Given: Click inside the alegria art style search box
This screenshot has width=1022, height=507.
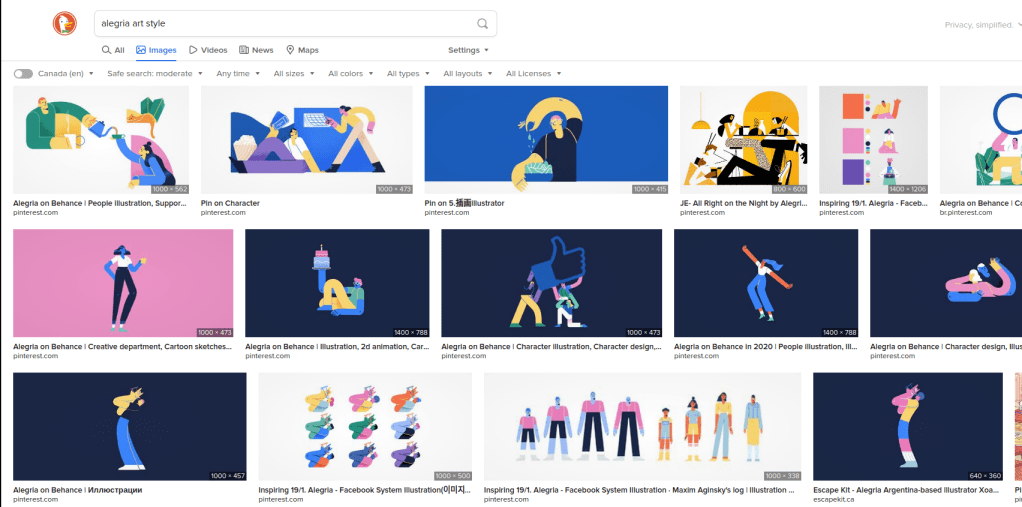Looking at the screenshot, I should [x=280, y=24].
